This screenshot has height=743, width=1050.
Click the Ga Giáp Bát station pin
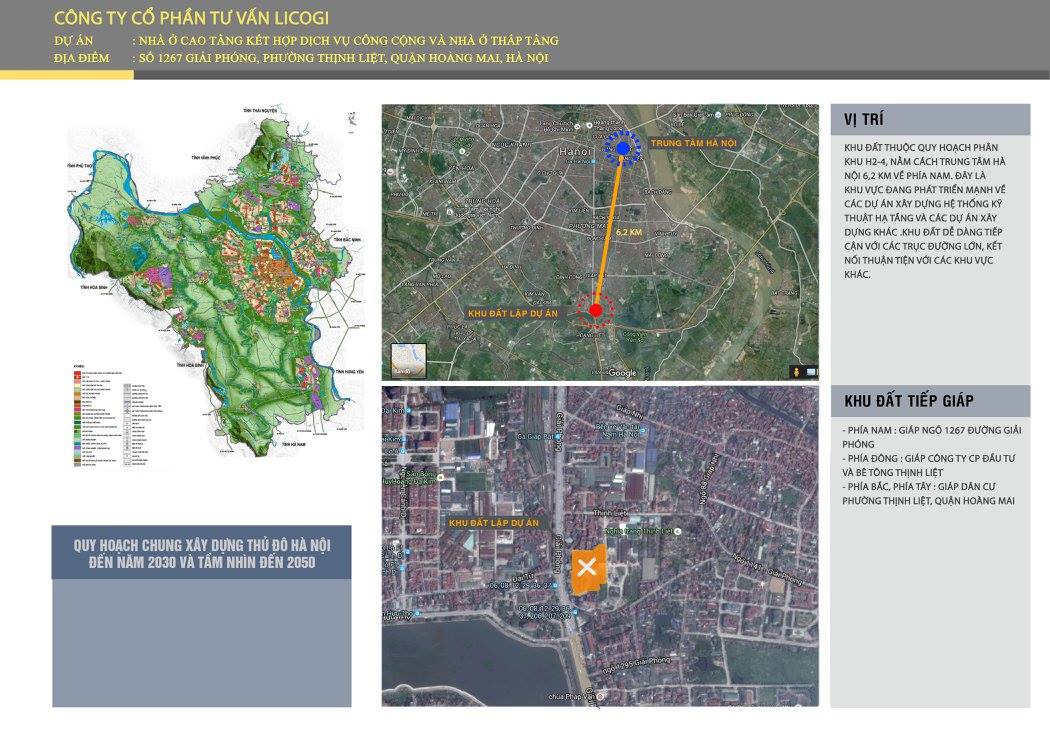pos(560,436)
